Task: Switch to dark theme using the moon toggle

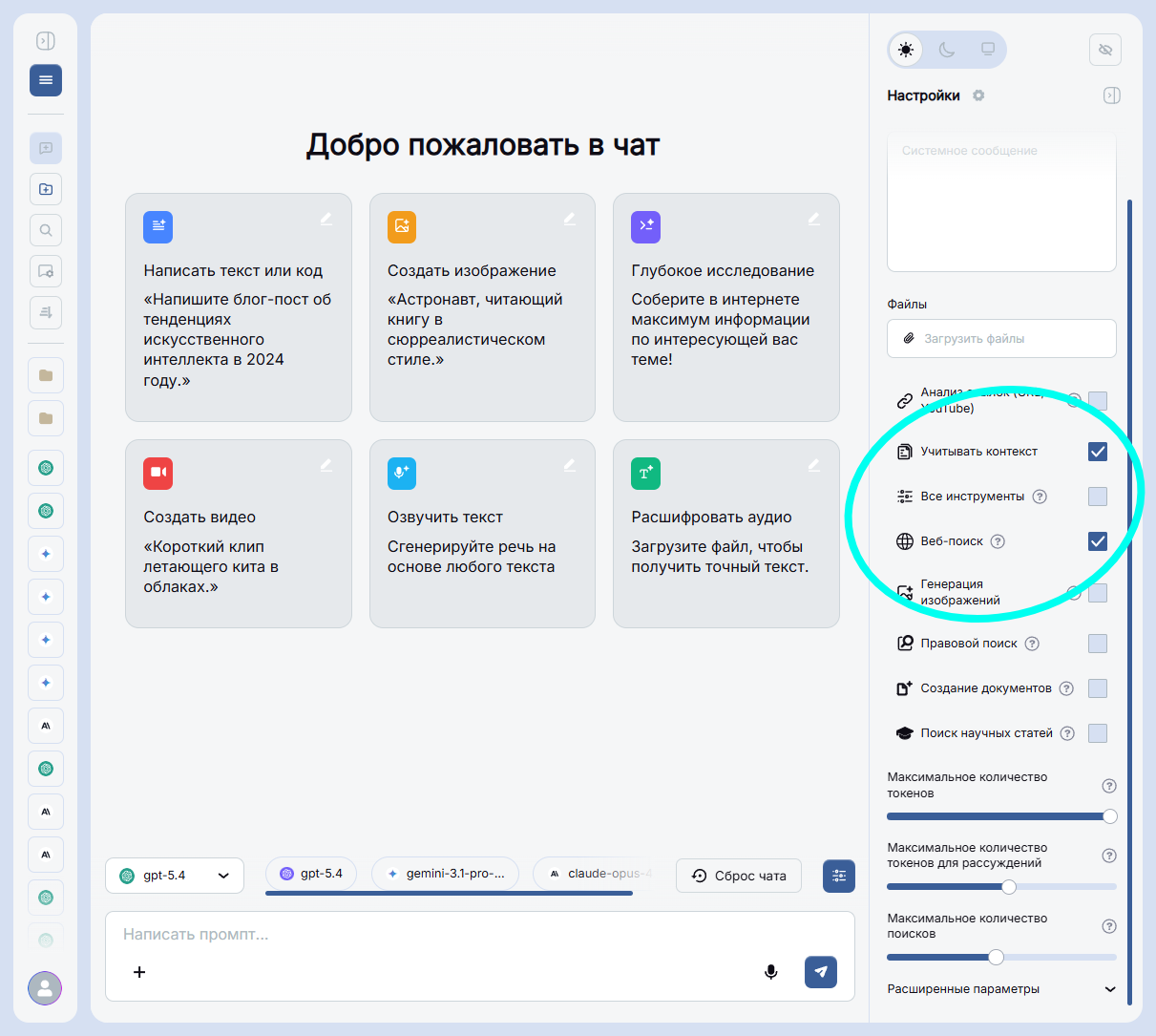Action: (x=946, y=50)
